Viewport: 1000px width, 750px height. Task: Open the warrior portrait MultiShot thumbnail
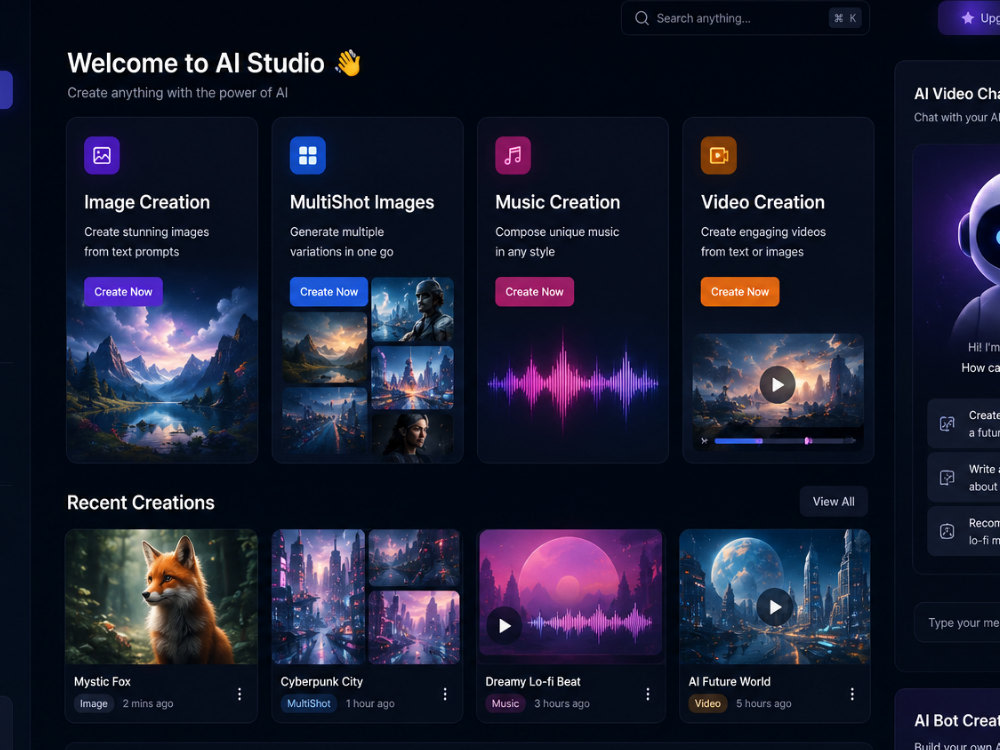[413, 310]
